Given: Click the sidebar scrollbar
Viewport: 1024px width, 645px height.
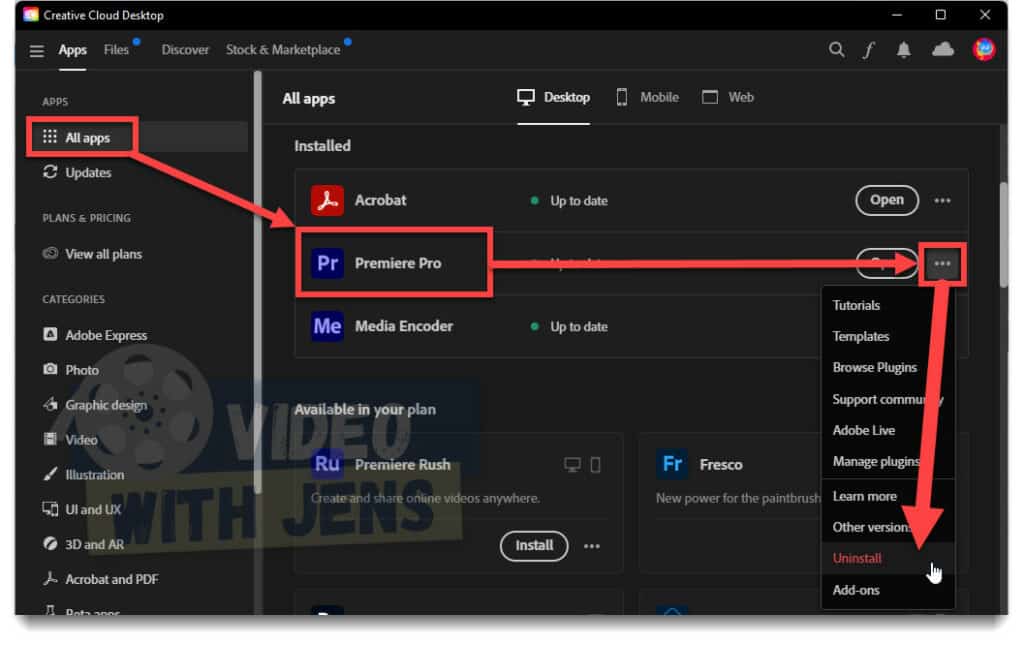Looking at the screenshot, I should tap(257, 282).
